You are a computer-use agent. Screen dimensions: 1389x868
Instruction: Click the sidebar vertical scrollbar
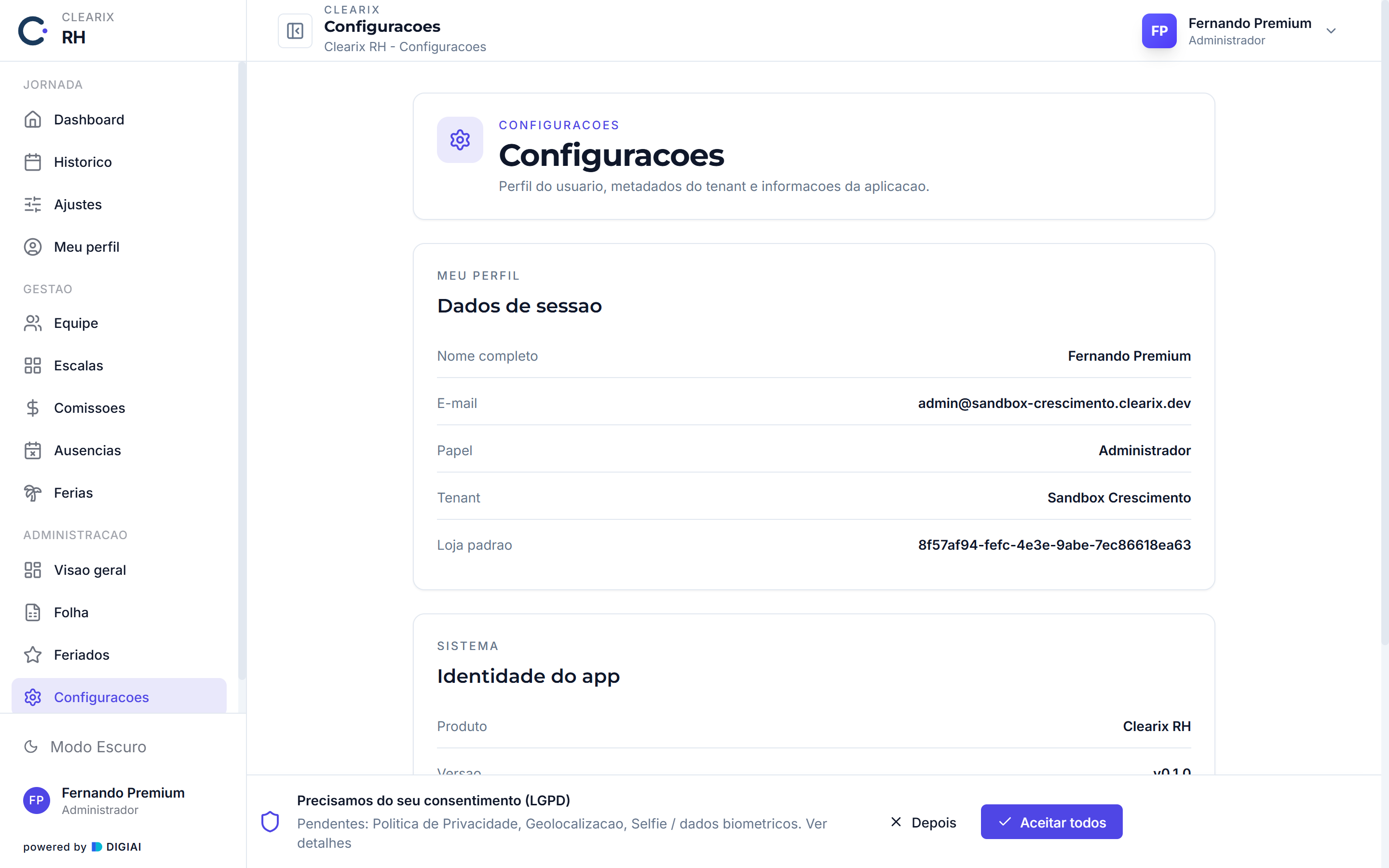pyautogui.click(x=242, y=371)
